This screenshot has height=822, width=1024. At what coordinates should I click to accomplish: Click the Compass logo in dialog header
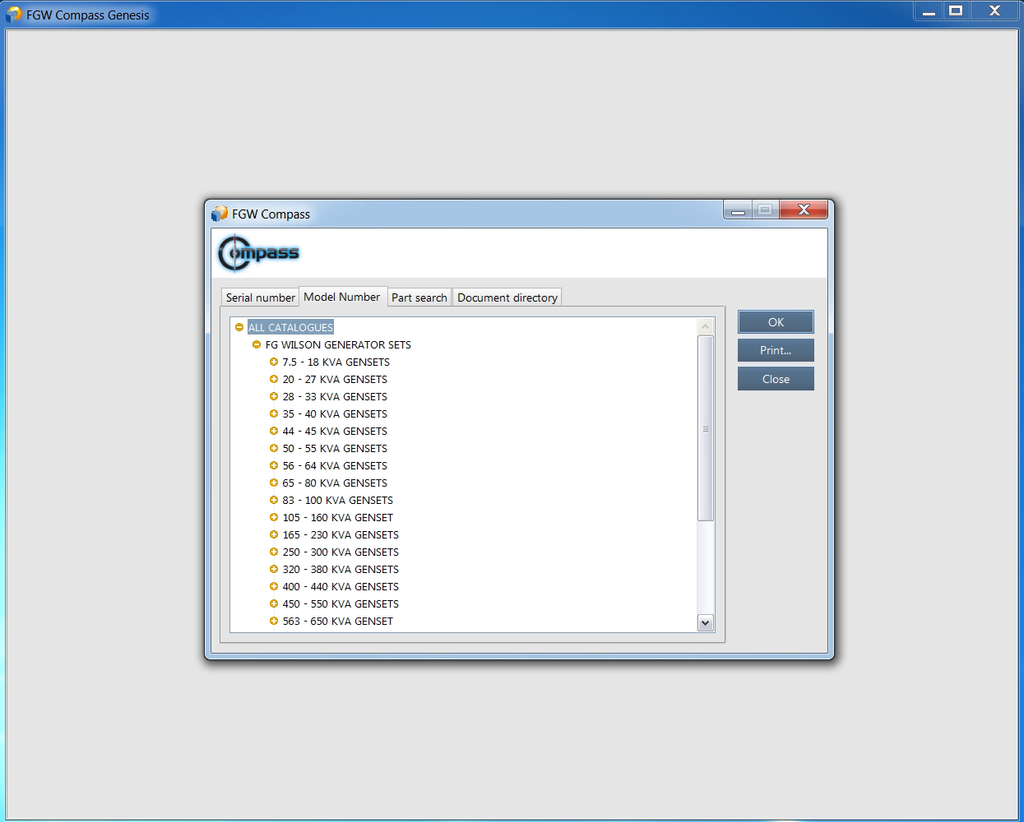tap(259, 253)
